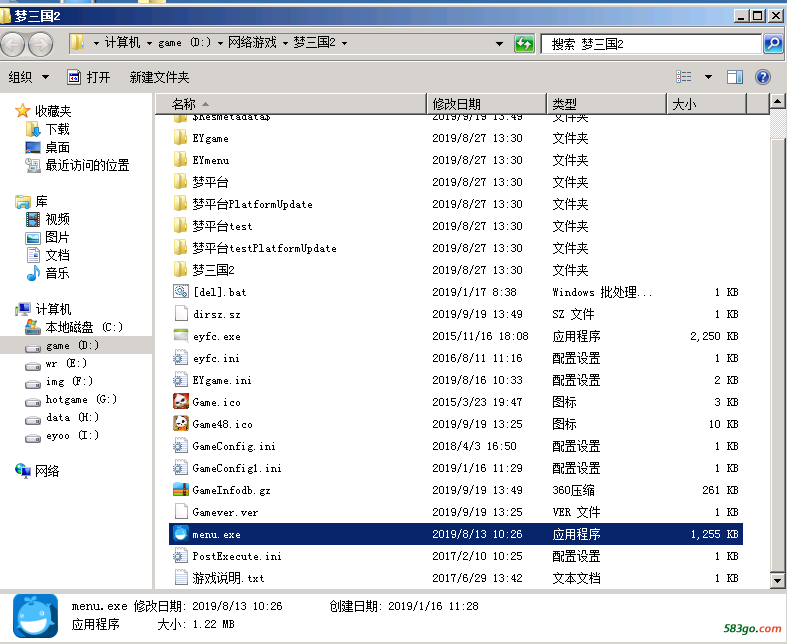Sort by 名称 column header
This screenshot has height=644, width=787.
pos(291,104)
